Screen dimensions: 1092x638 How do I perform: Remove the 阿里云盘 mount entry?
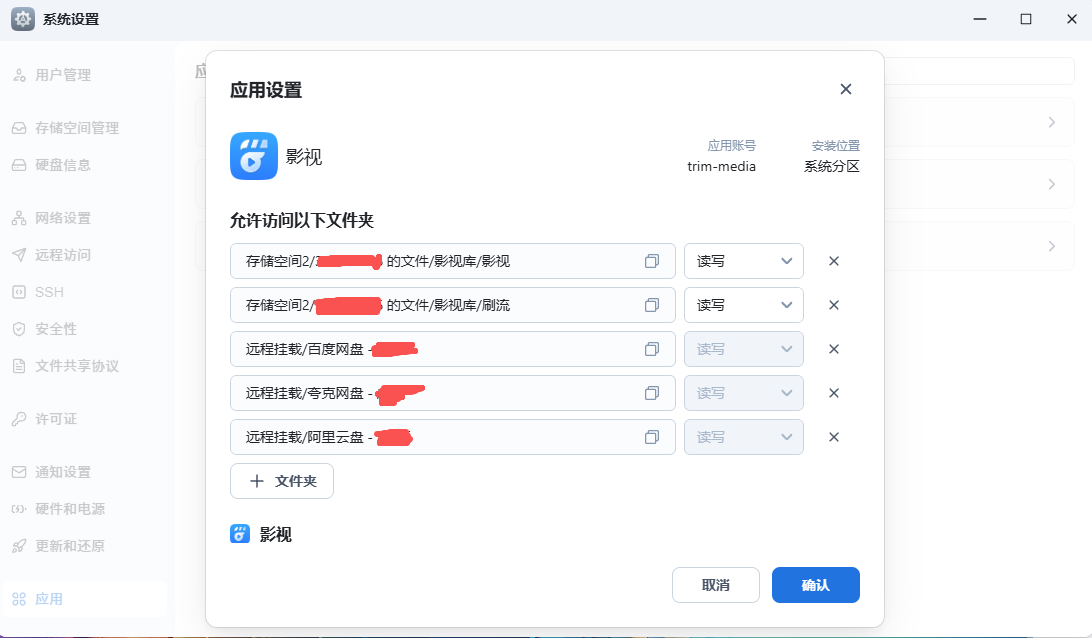tap(834, 437)
